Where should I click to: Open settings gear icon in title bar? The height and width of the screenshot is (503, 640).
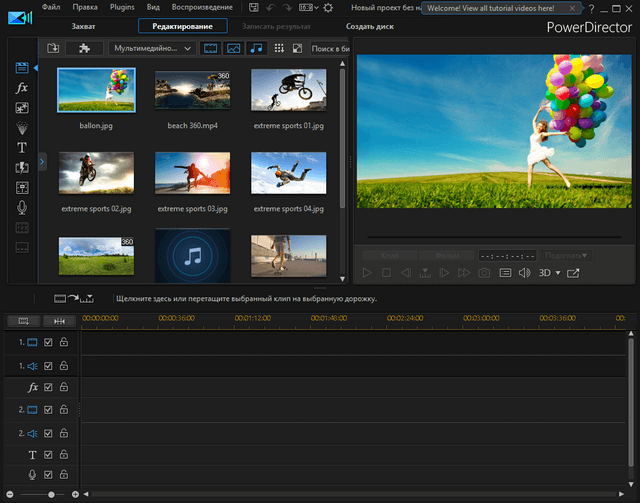pyautogui.click(x=326, y=8)
